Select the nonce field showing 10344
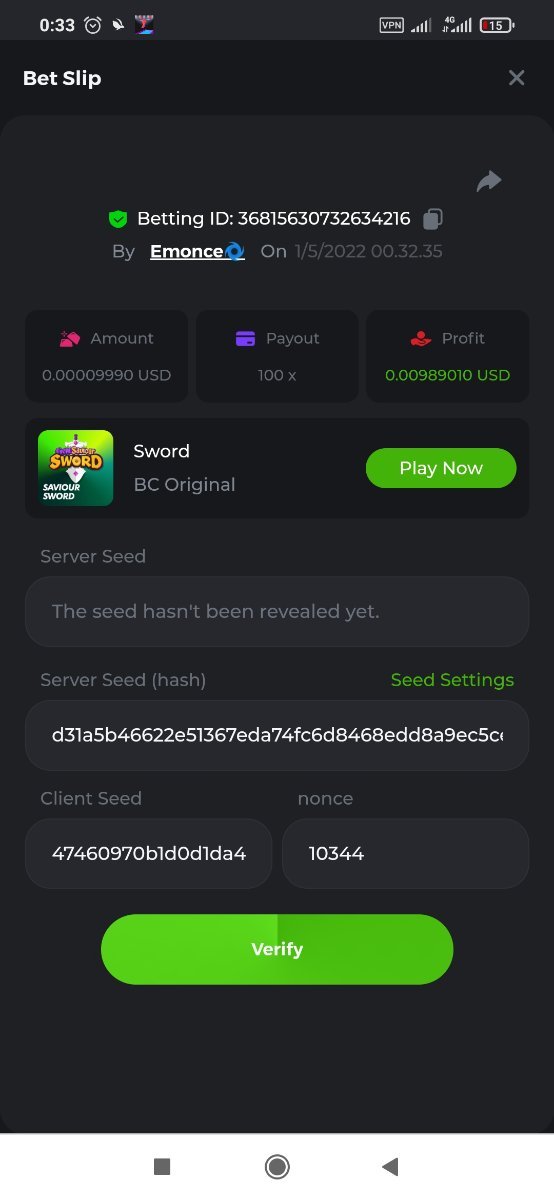This screenshot has width=554, height=1200. (405, 854)
